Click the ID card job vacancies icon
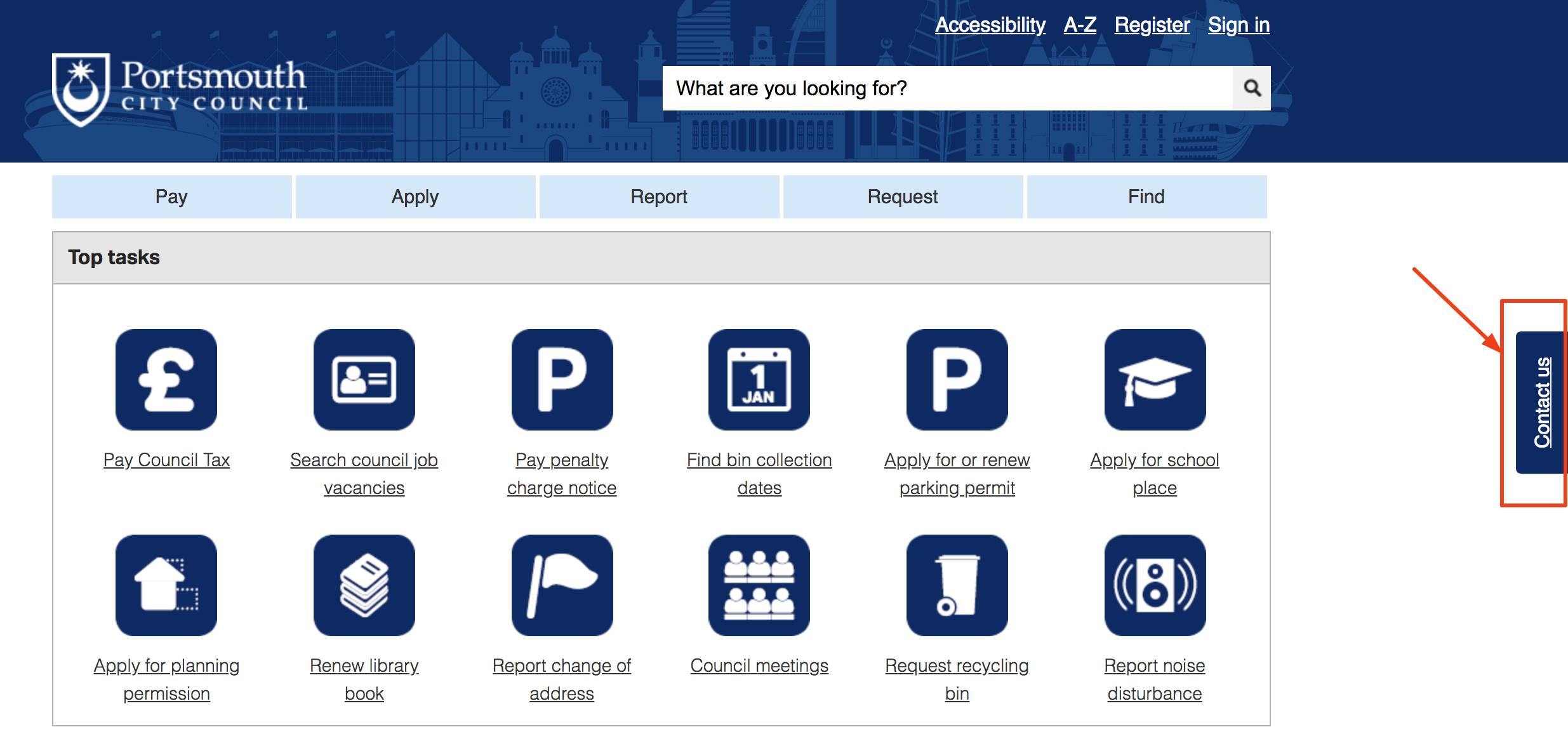This screenshot has width=1568, height=734. [x=364, y=379]
